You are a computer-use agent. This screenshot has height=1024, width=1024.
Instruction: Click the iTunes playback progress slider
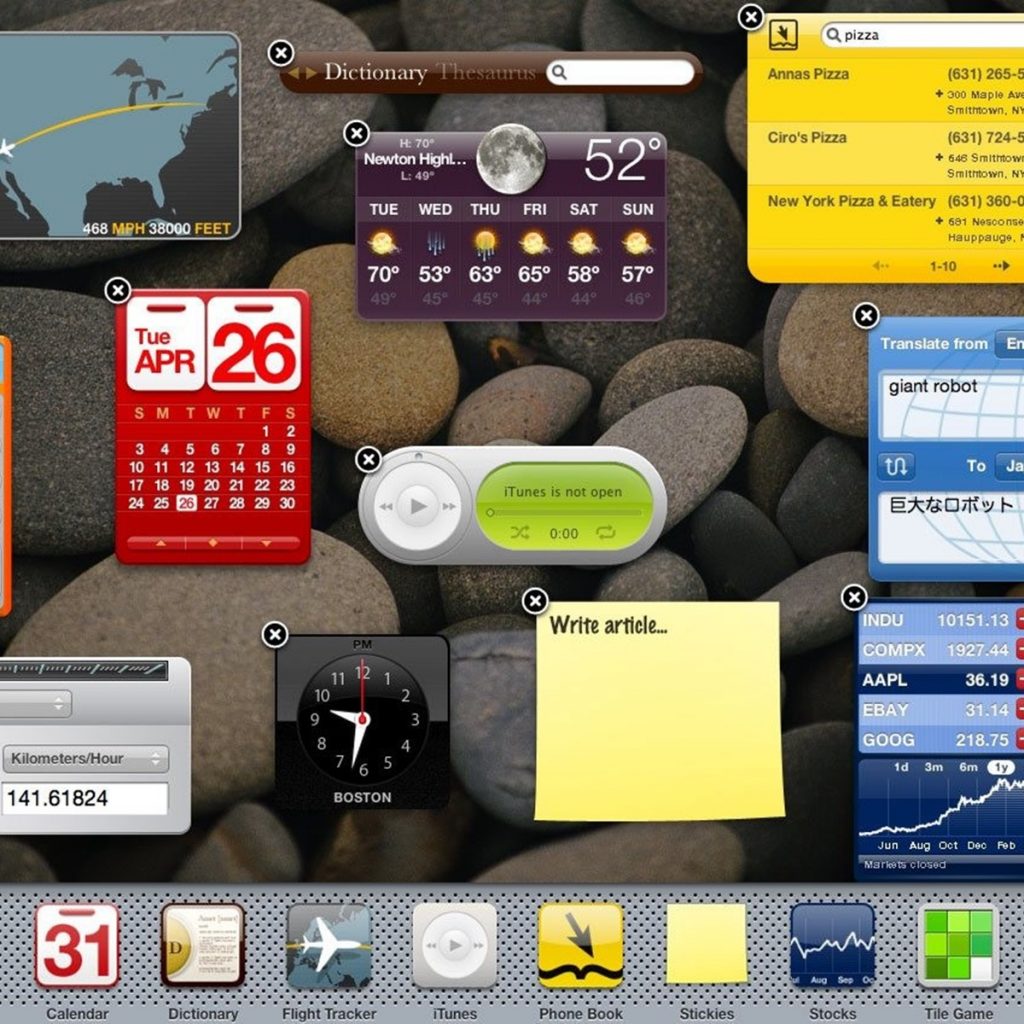tap(565, 512)
